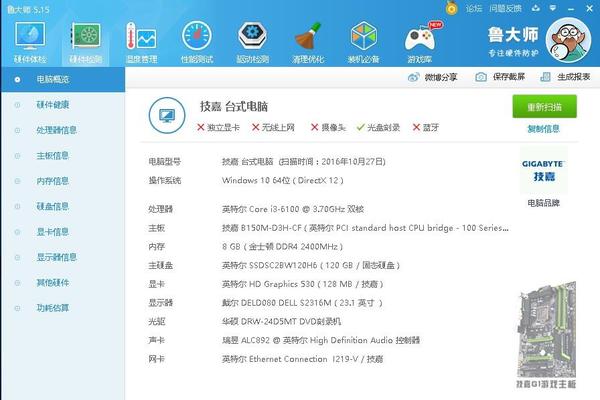The image size is (600, 400).
Task: Open the 论坛 forum link
Action: [x=474, y=8]
